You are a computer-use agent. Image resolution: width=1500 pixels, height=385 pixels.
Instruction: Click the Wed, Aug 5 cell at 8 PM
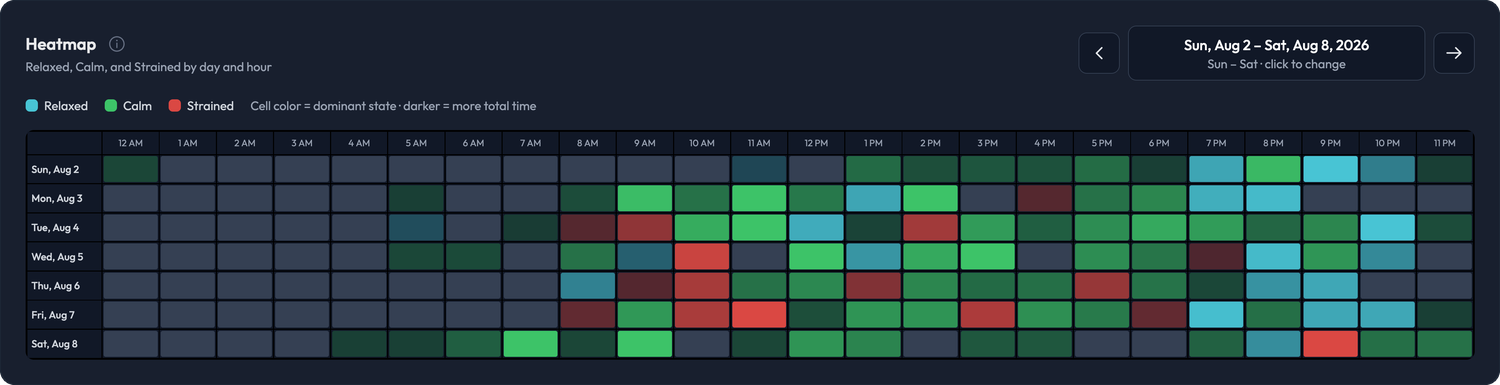[1274, 257]
